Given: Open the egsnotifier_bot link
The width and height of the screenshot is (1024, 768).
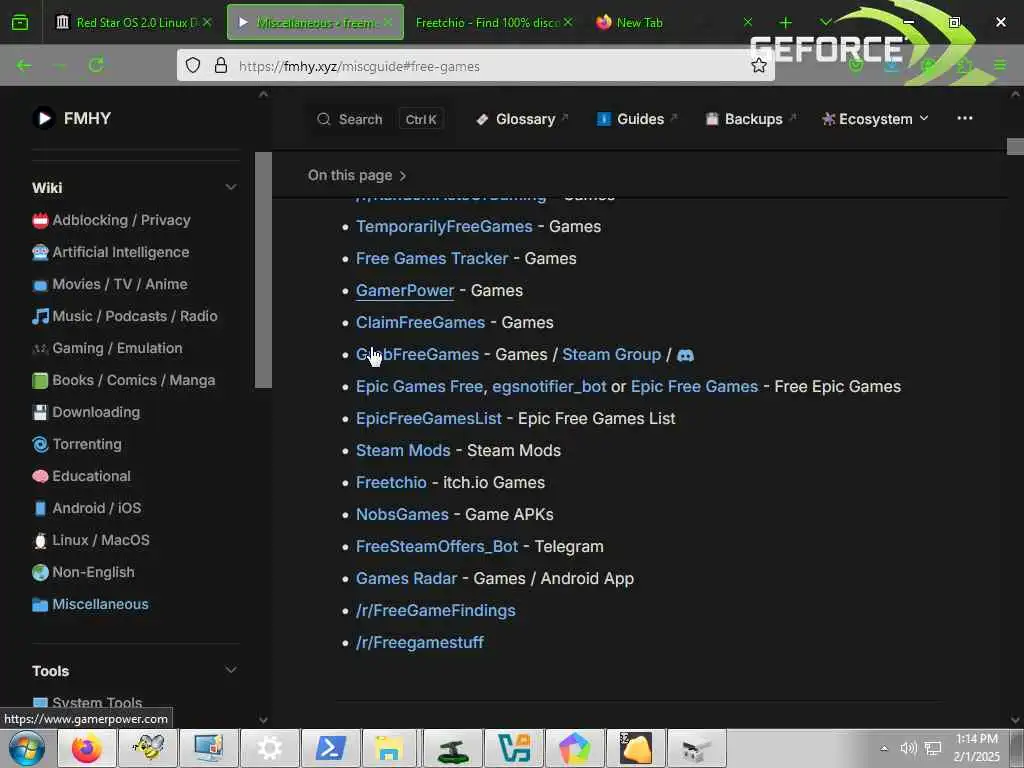Looking at the screenshot, I should pos(549,387).
